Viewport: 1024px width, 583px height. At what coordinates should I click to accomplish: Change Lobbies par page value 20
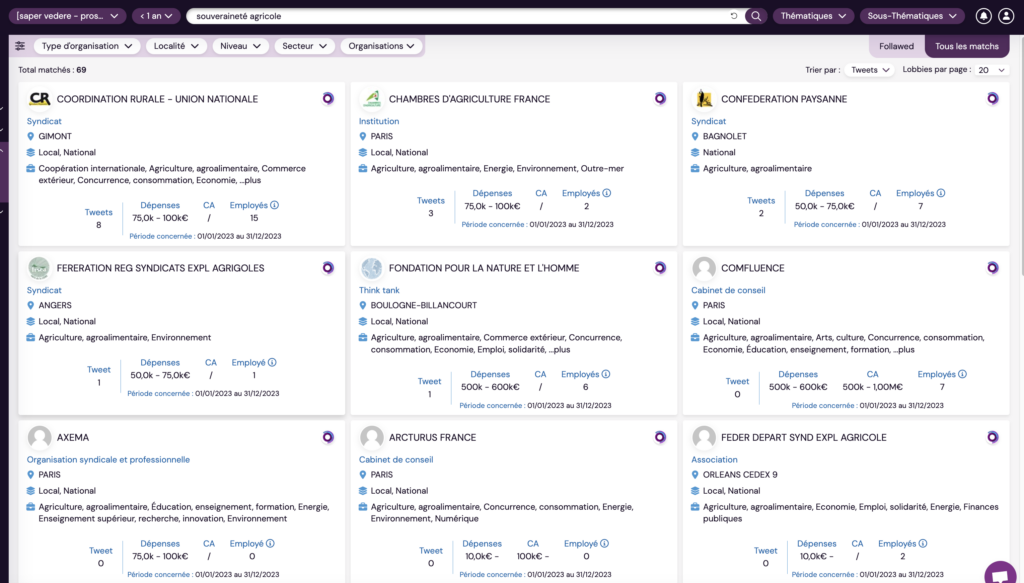[992, 70]
